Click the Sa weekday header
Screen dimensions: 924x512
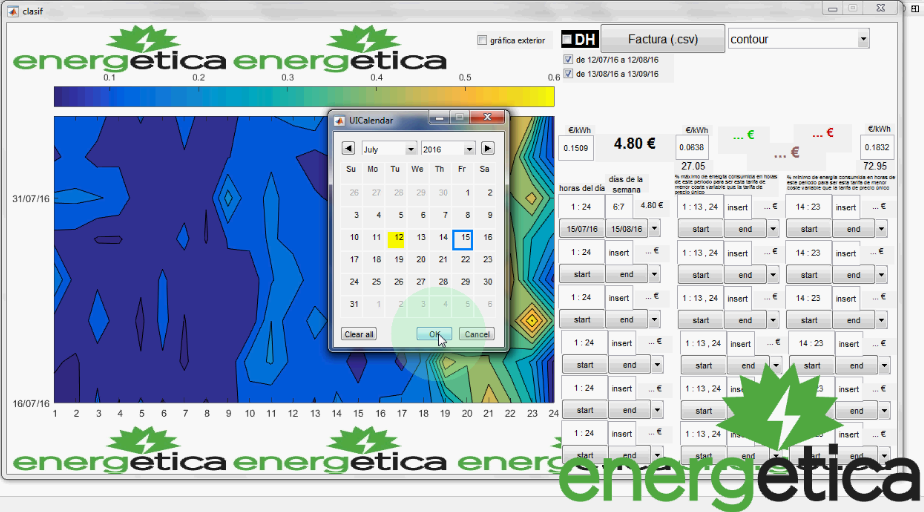pos(484,169)
